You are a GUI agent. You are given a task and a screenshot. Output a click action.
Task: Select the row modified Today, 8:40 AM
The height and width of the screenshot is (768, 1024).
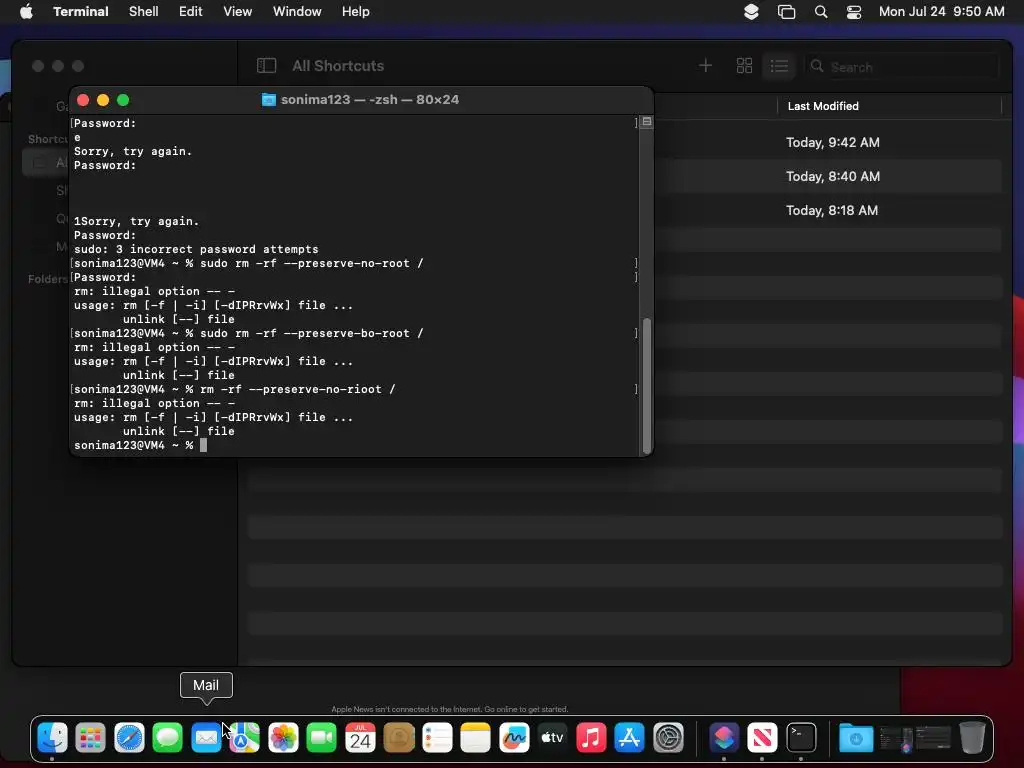pos(833,176)
